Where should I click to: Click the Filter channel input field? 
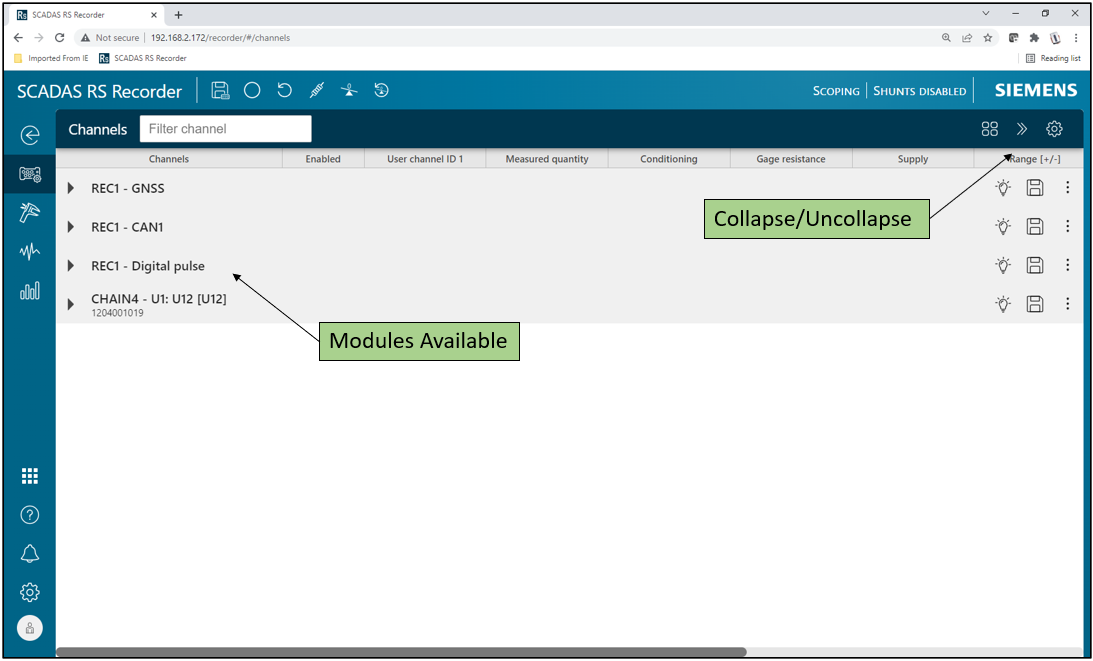pyautogui.click(x=225, y=129)
